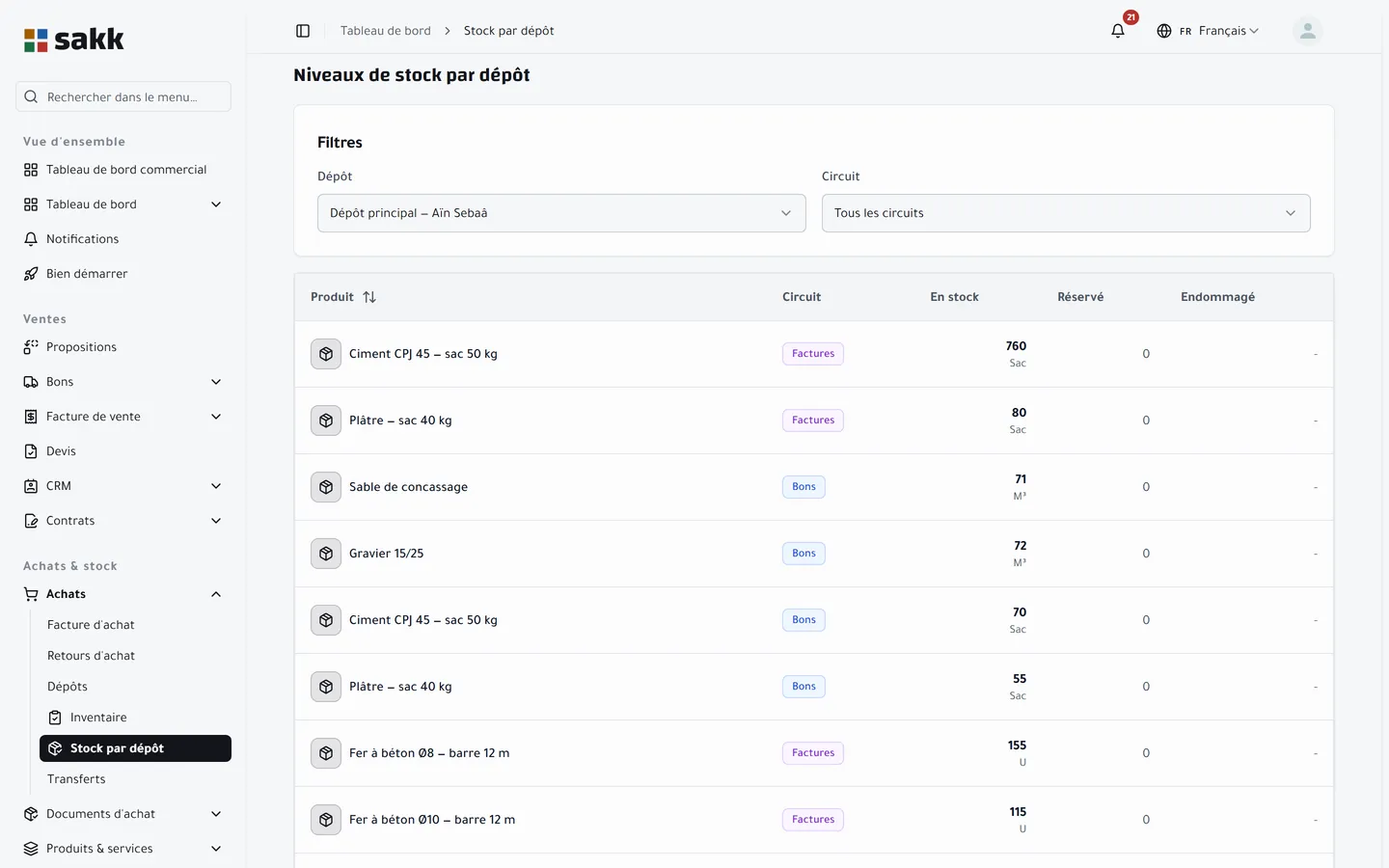This screenshot has height=868, width=1389.
Task: Select the active Stock par dépôt item
Action: (x=135, y=748)
